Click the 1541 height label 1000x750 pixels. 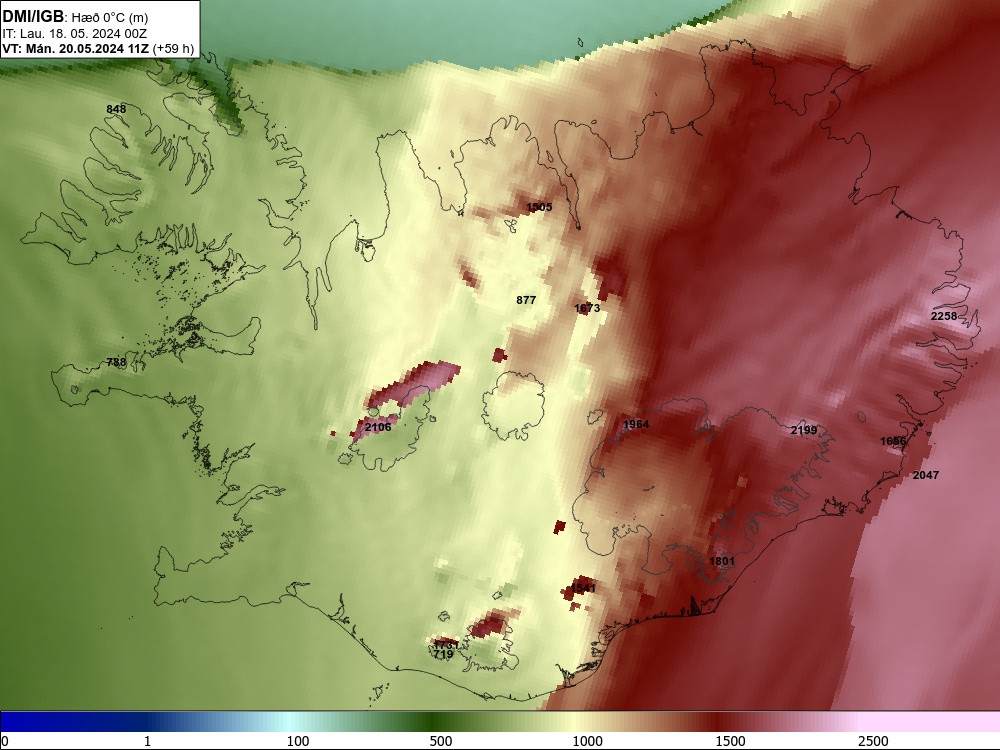[x=583, y=588]
